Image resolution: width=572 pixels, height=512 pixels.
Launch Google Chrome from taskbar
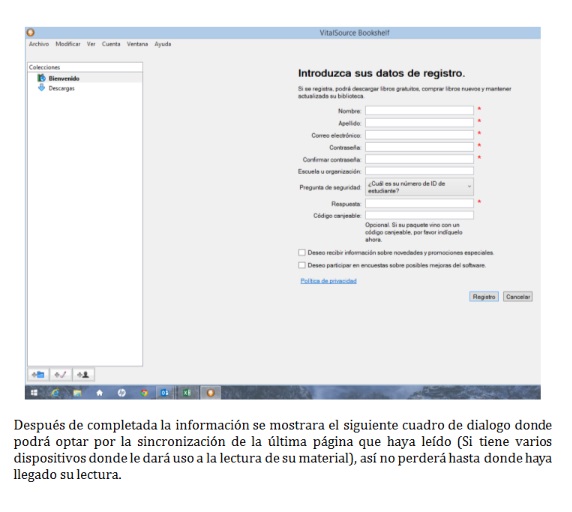[x=144, y=393]
